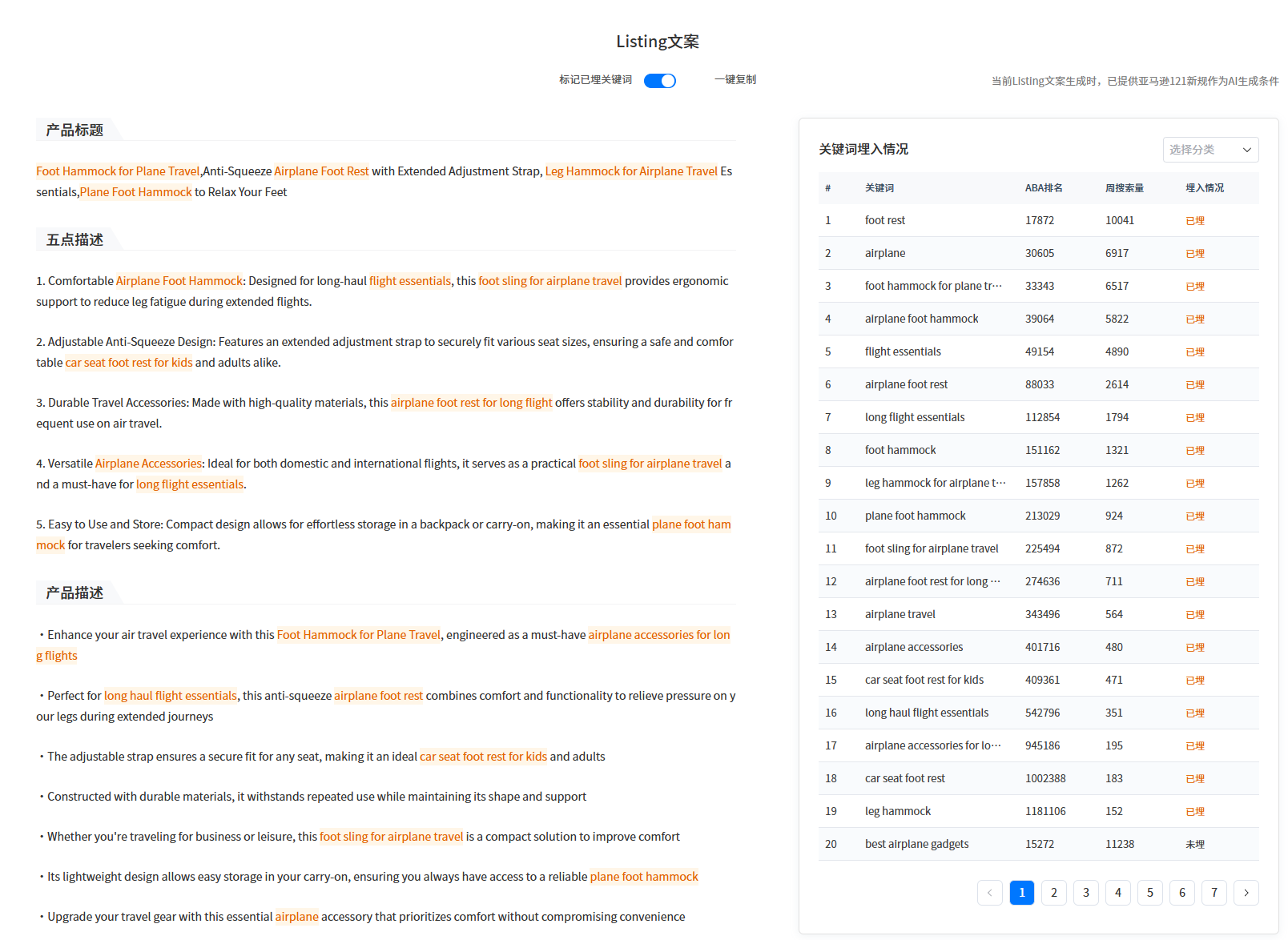Image resolution: width=1288 pixels, height=940 pixels.
Task: Click highlighted 'Airplane Accessories' in bullet 4
Action: point(148,464)
